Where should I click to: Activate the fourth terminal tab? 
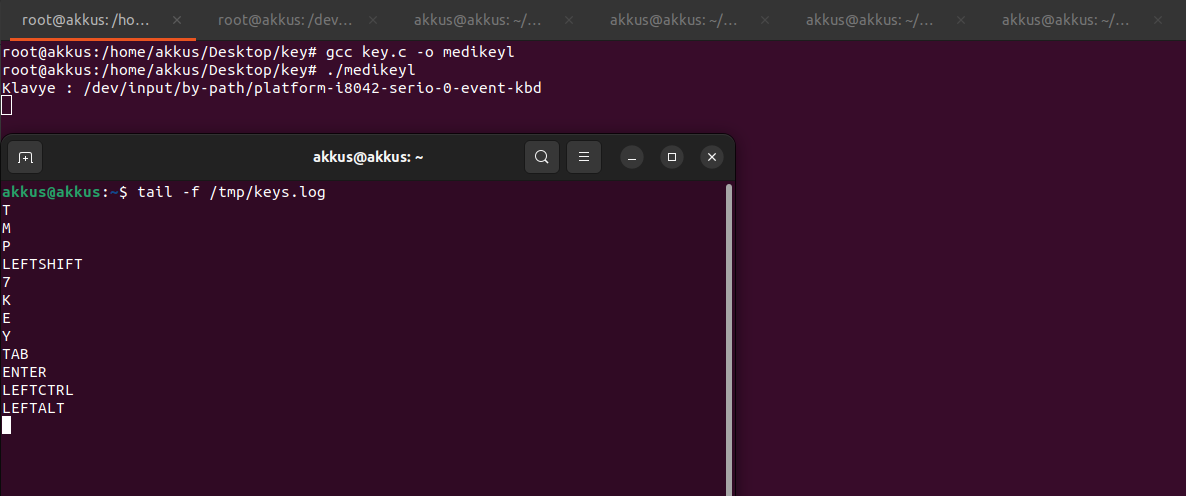click(674, 19)
